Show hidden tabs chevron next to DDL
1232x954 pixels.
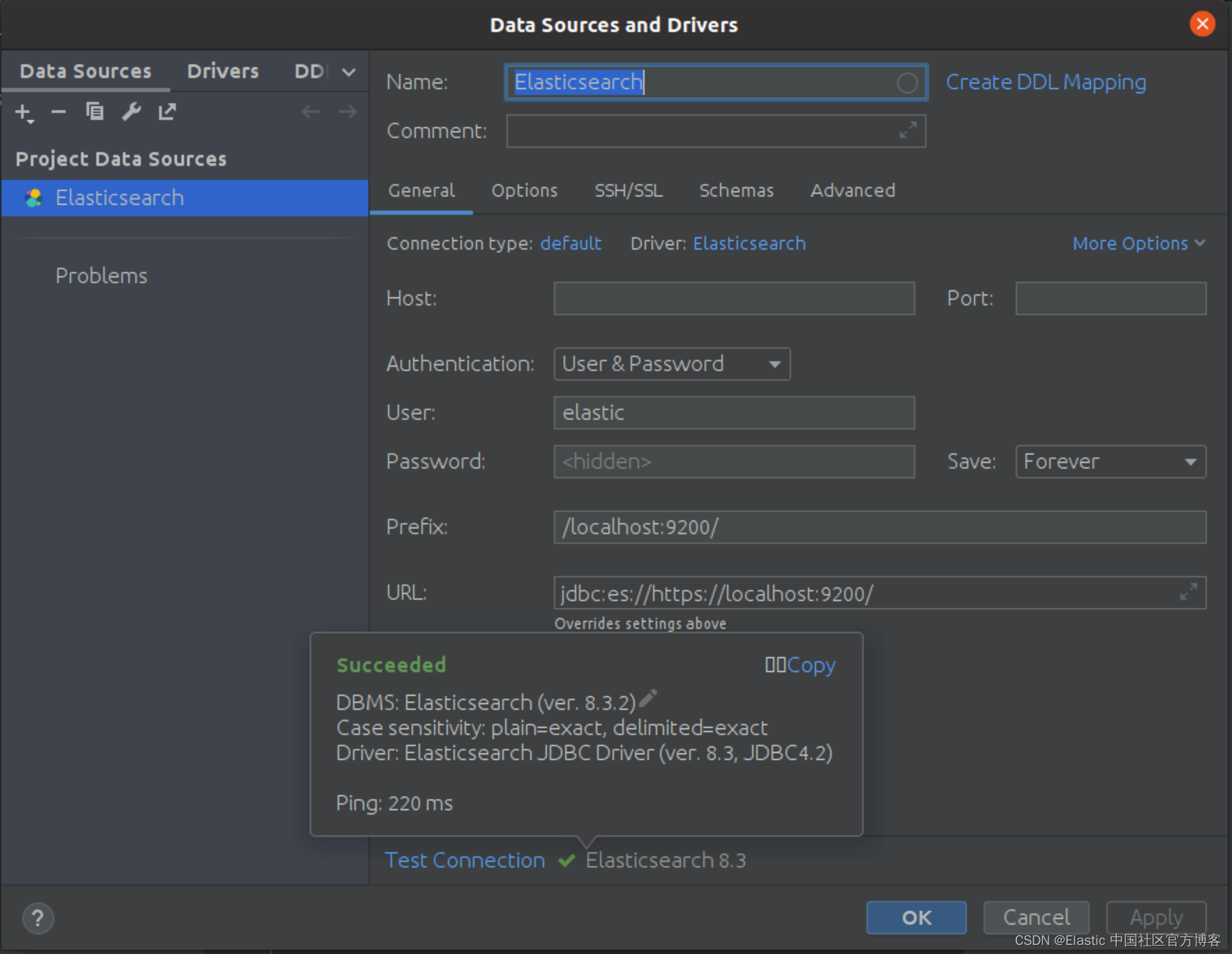tap(349, 72)
